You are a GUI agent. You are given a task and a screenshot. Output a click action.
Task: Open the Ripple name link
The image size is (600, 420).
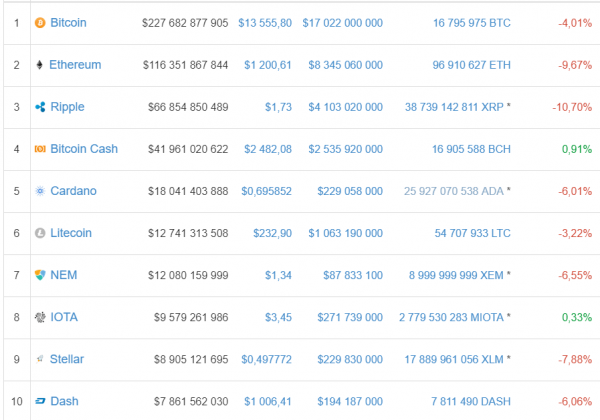pyautogui.click(x=67, y=107)
